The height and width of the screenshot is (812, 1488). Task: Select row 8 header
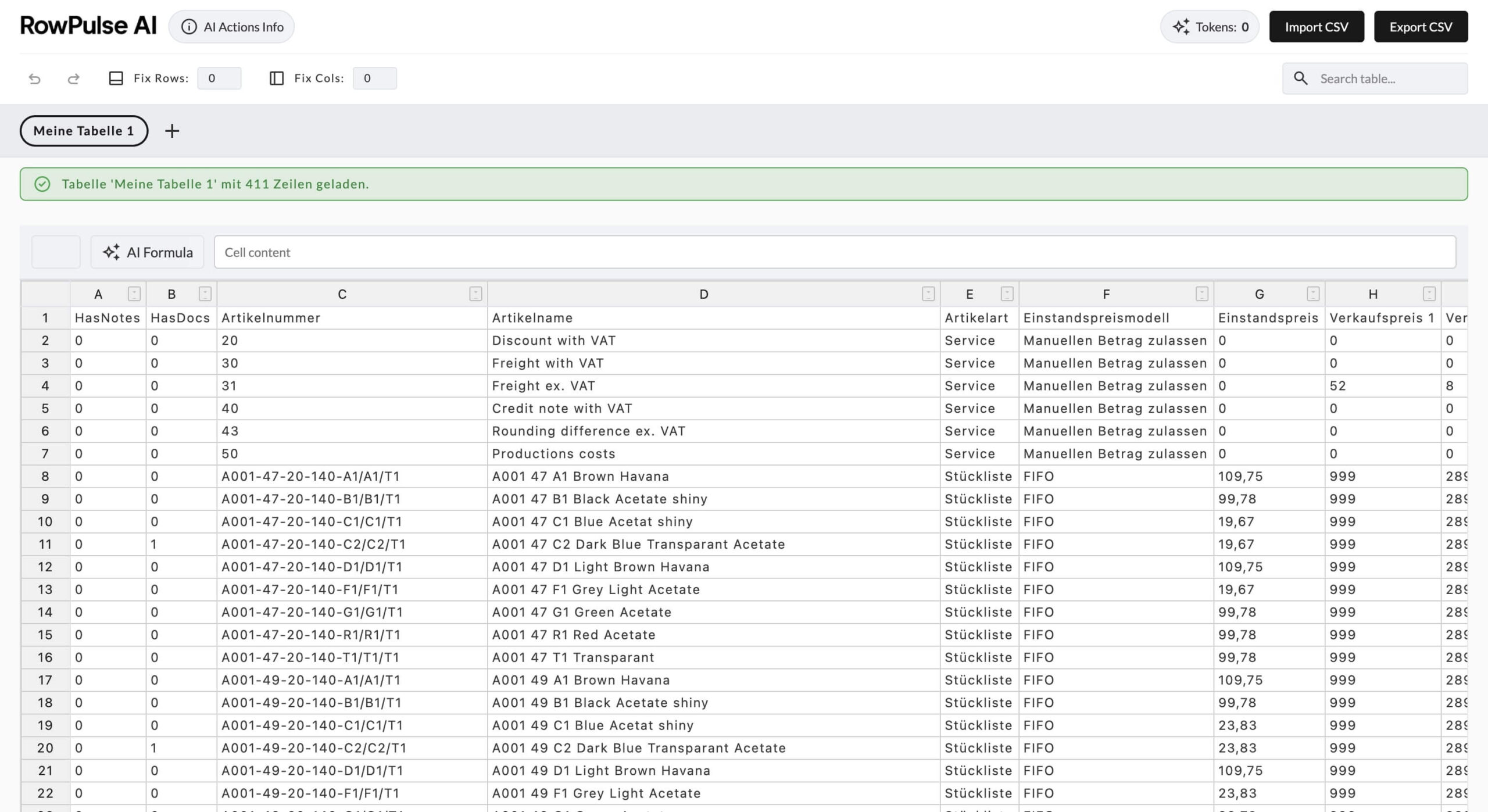(x=45, y=477)
